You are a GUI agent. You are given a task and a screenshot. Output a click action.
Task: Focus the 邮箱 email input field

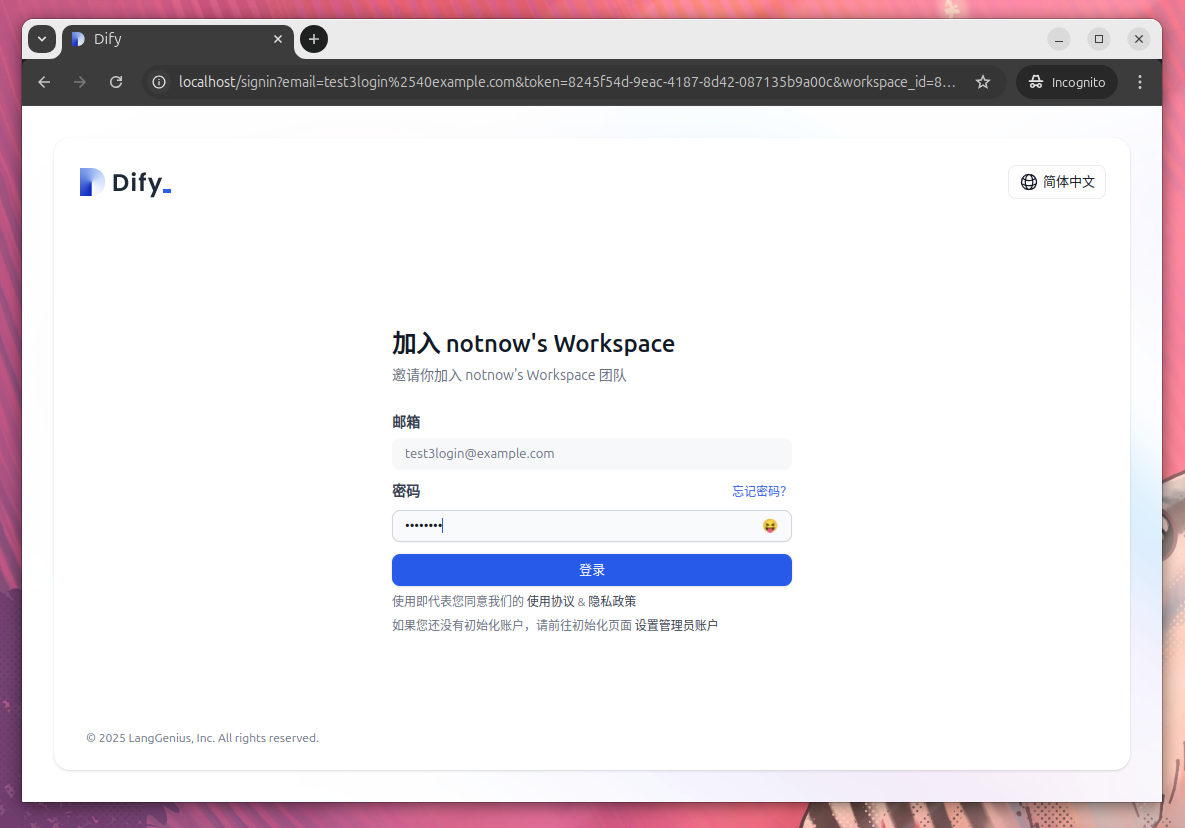click(591, 454)
